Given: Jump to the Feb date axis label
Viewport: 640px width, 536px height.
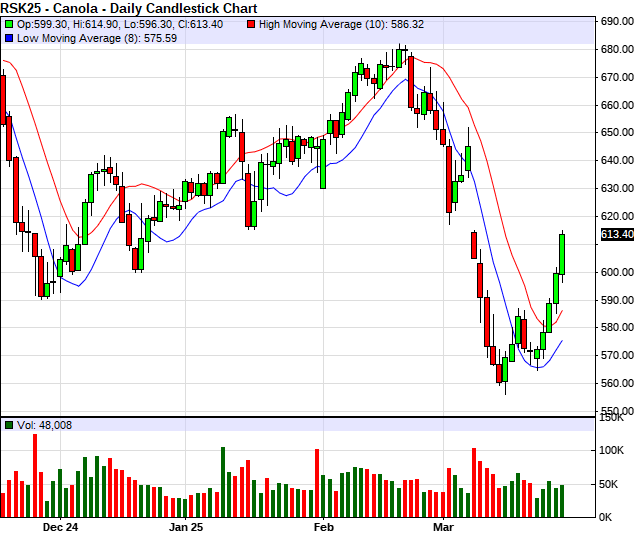Looking at the screenshot, I should coord(323,525).
